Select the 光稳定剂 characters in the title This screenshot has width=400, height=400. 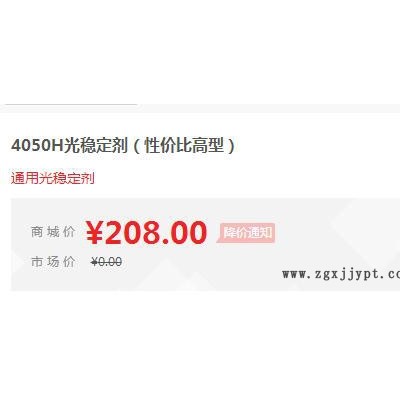click(x=96, y=145)
